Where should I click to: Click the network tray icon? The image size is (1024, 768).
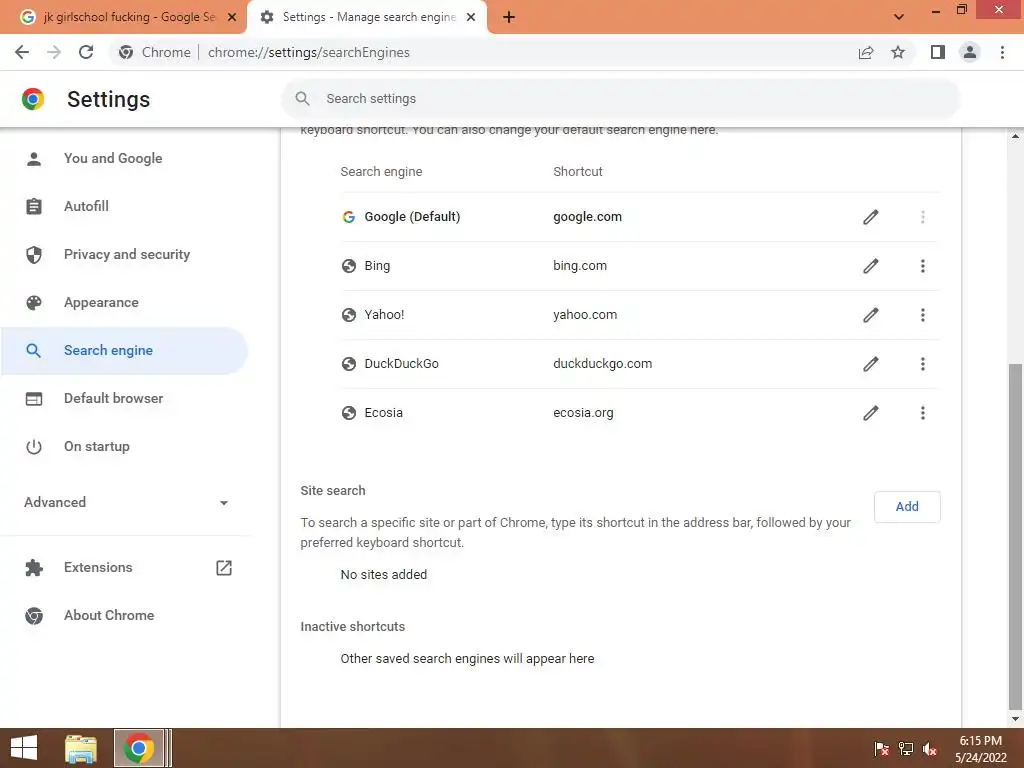pyautogui.click(x=906, y=749)
